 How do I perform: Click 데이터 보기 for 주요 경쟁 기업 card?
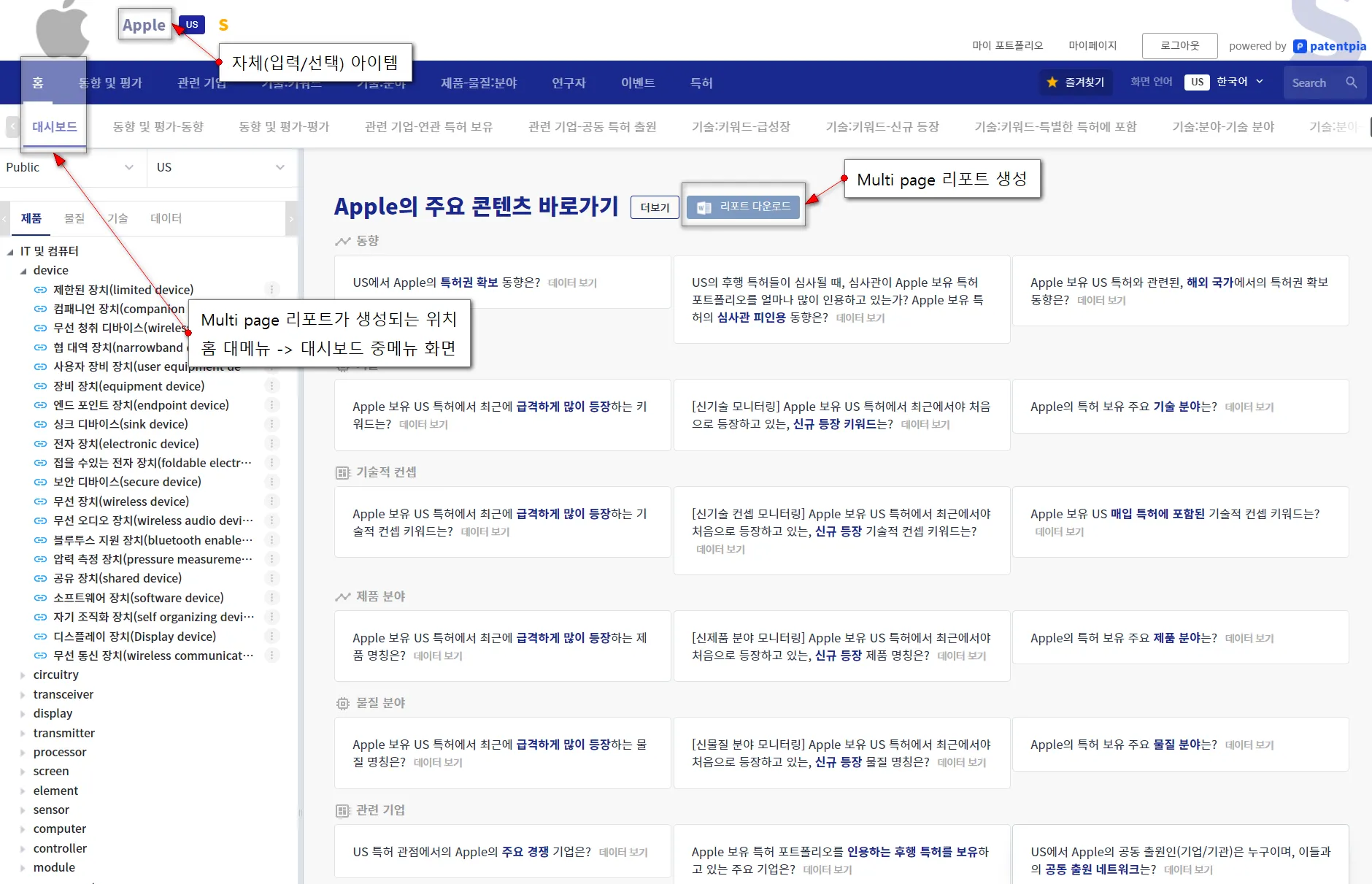(x=623, y=853)
